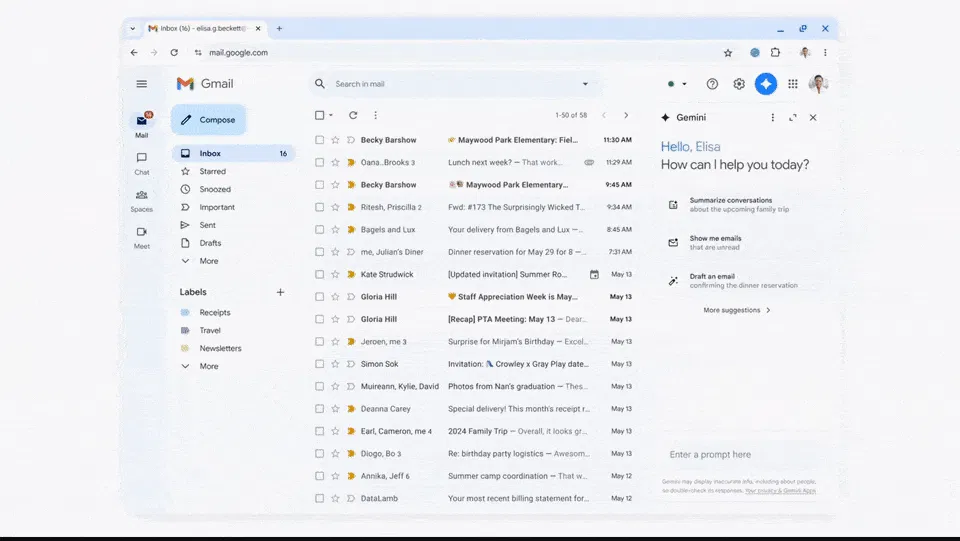Screen dimensions: 960x541
Task: Toggle importance marker on Diogo, Bo email
Action: [x=351, y=453]
